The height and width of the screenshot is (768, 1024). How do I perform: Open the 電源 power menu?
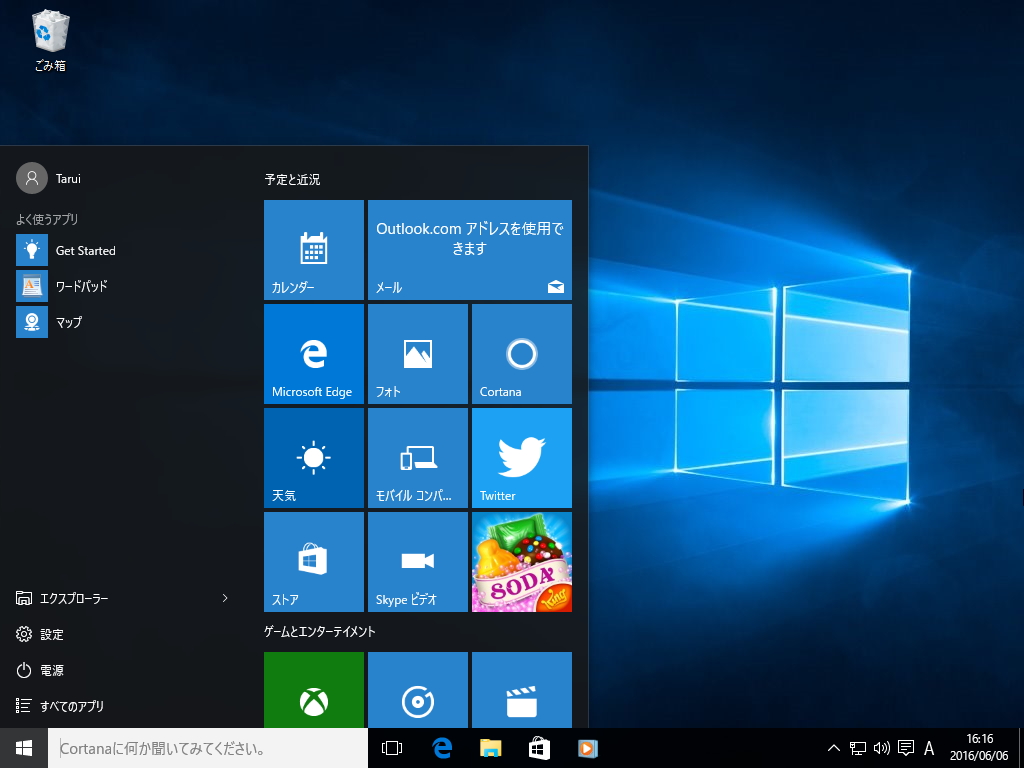51,670
